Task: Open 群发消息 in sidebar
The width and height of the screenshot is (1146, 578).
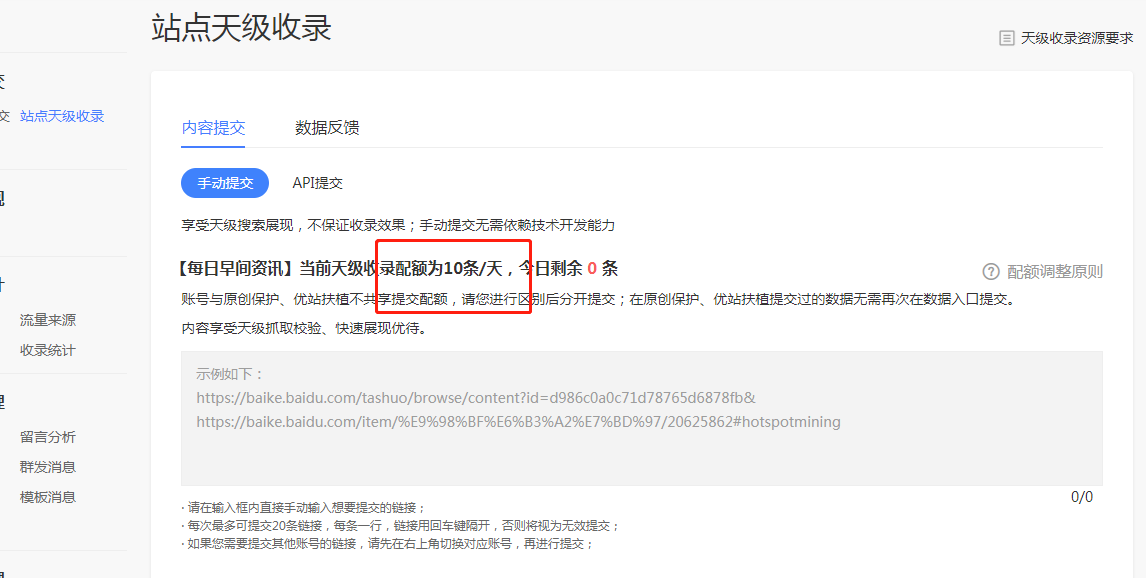Action: pos(48,467)
